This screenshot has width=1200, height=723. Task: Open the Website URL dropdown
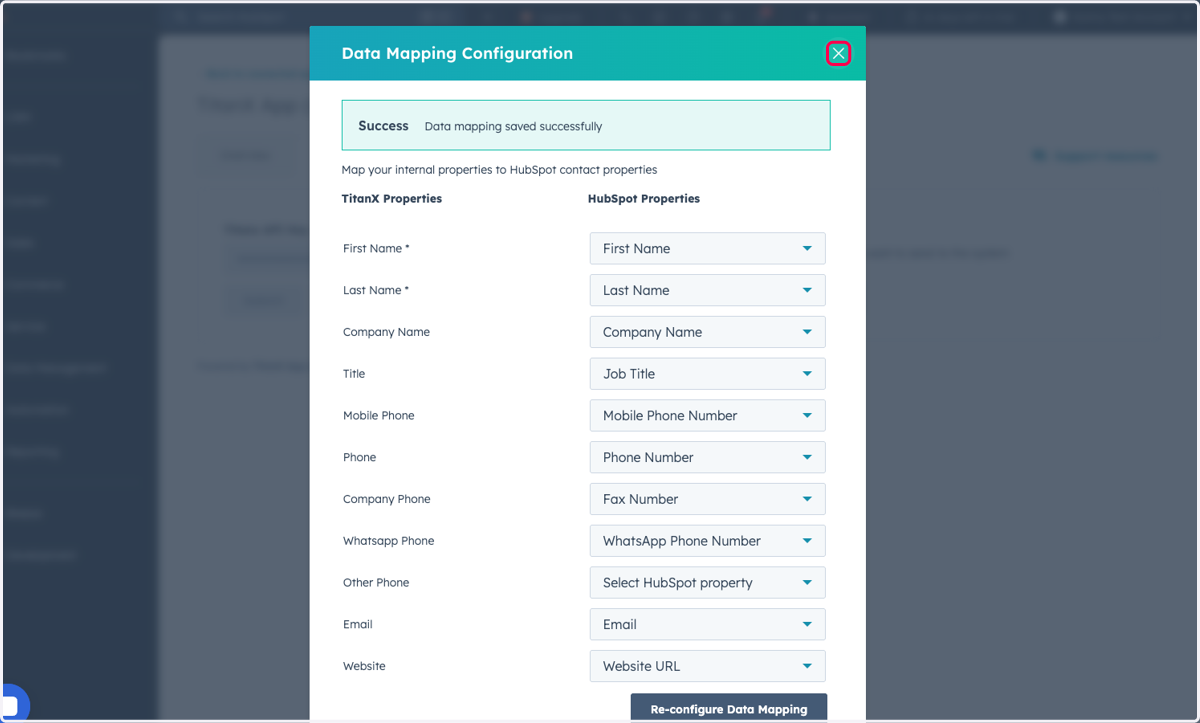pyautogui.click(x=707, y=666)
